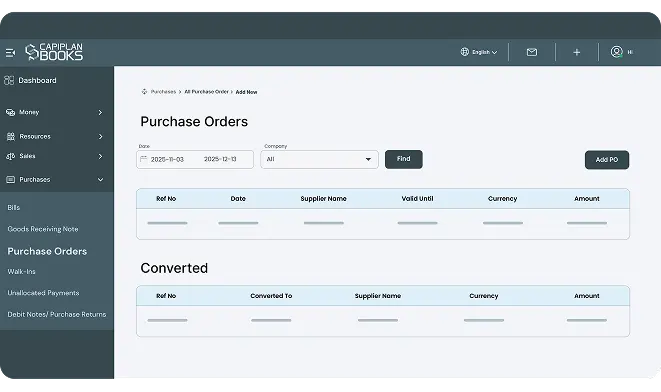The height and width of the screenshot is (392, 661).
Task: Click Amount header in Converted table
Action: click(x=586, y=296)
